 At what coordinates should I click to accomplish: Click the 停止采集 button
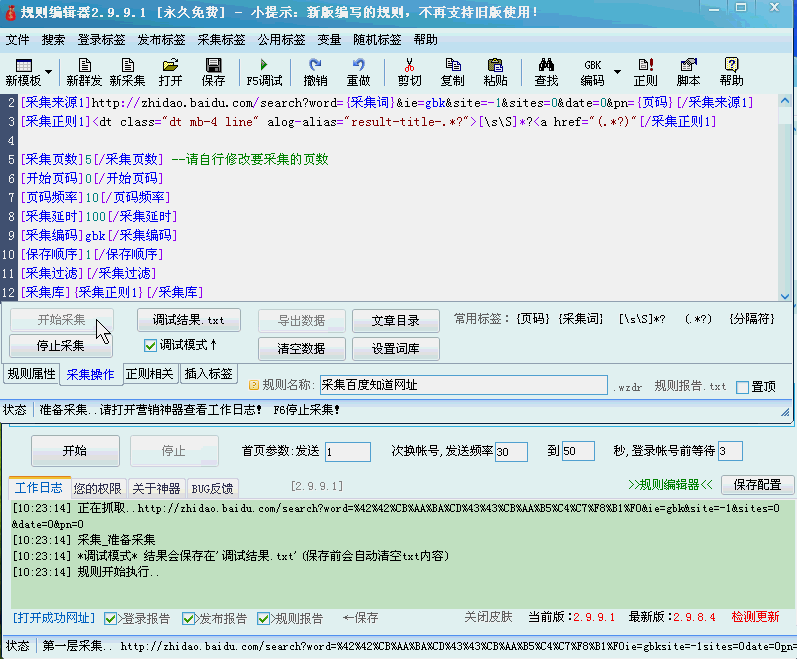click(60, 346)
